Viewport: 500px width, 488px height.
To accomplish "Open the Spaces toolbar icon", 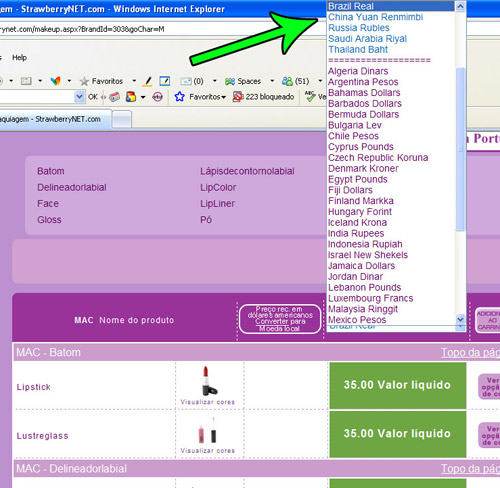I will (230, 81).
